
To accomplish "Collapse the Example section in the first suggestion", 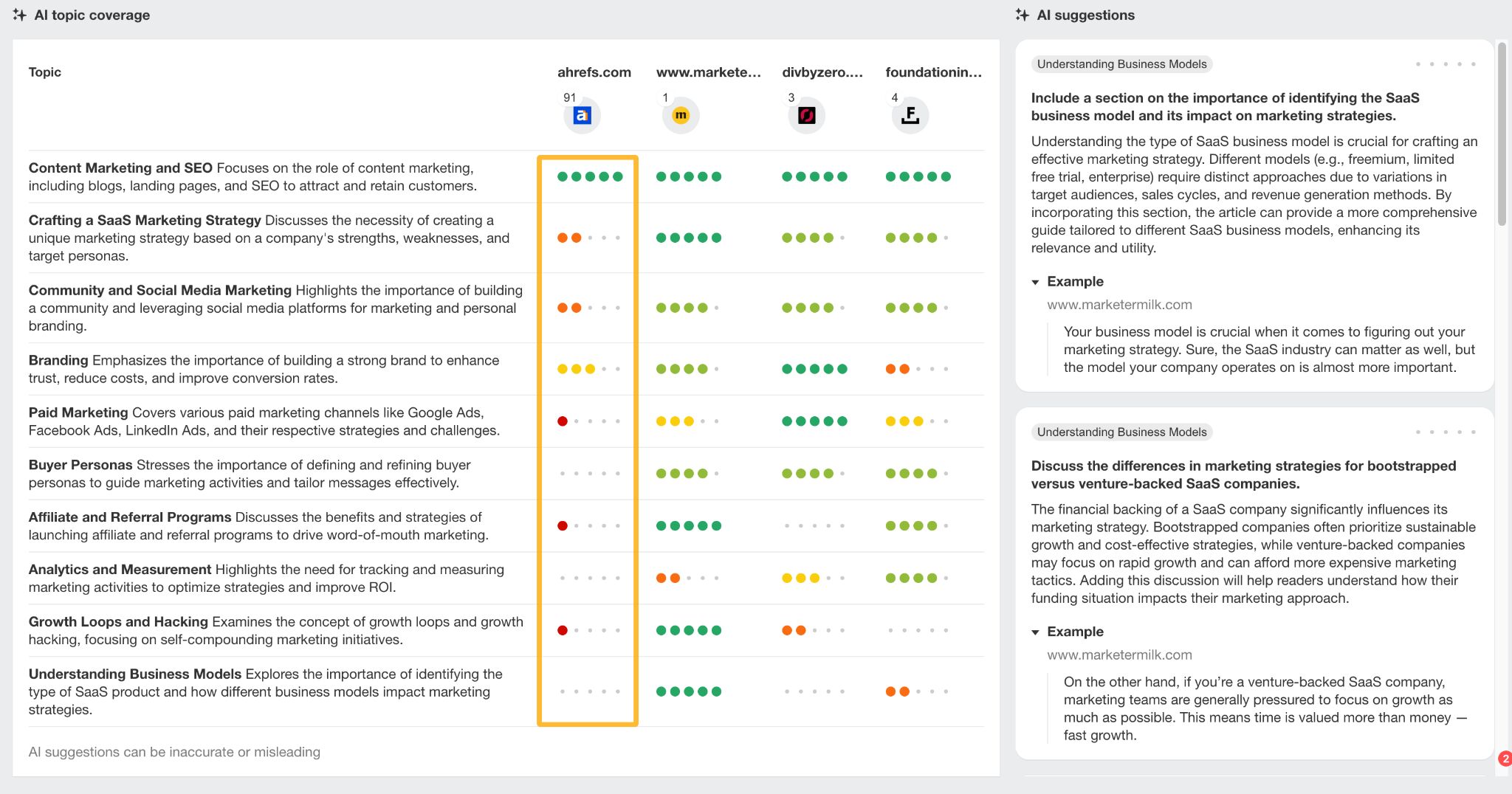I will [x=1037, y=282].
